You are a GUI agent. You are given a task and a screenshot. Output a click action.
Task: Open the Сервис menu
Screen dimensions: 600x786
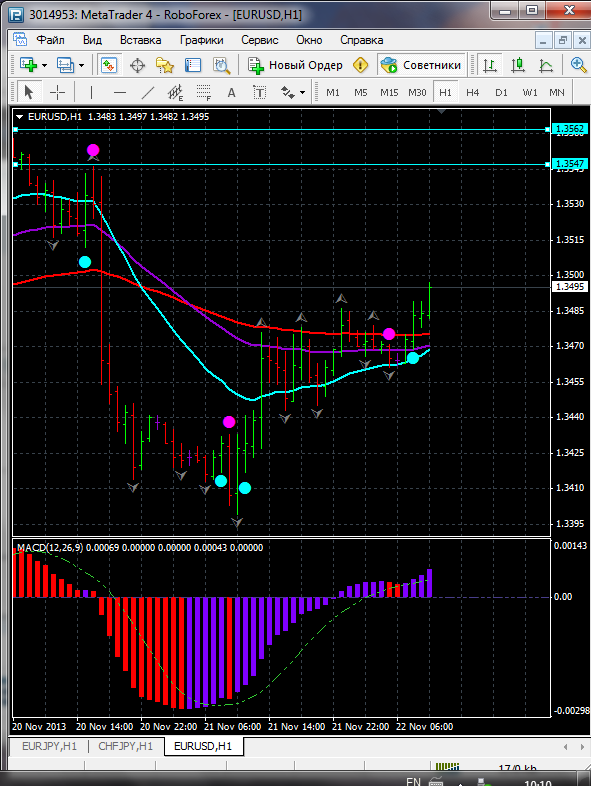click(x=260, y=40)
